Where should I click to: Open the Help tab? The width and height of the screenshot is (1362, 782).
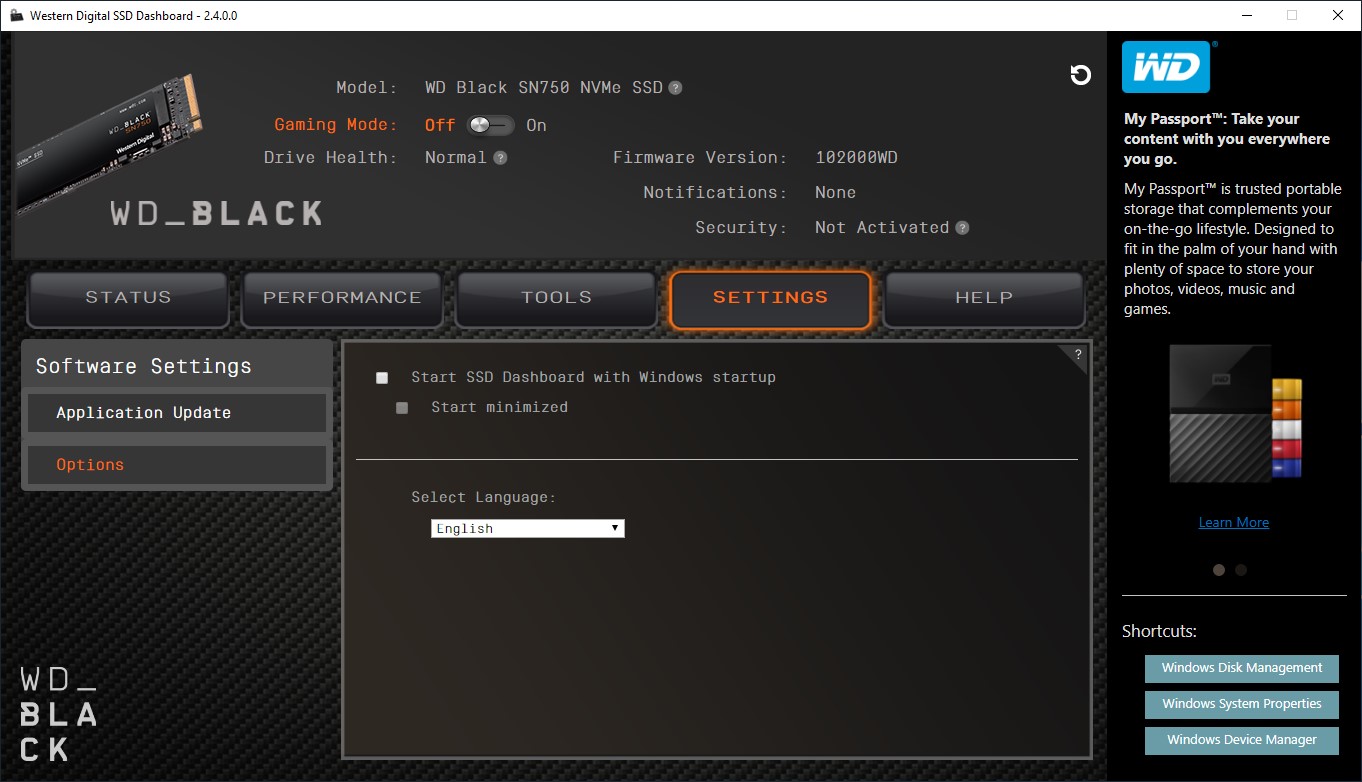pyautogui.click(x=984, y=298)
